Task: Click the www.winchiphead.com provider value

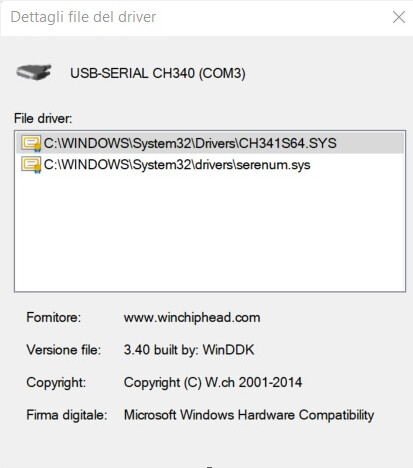Action: click(x=192, y=317)
